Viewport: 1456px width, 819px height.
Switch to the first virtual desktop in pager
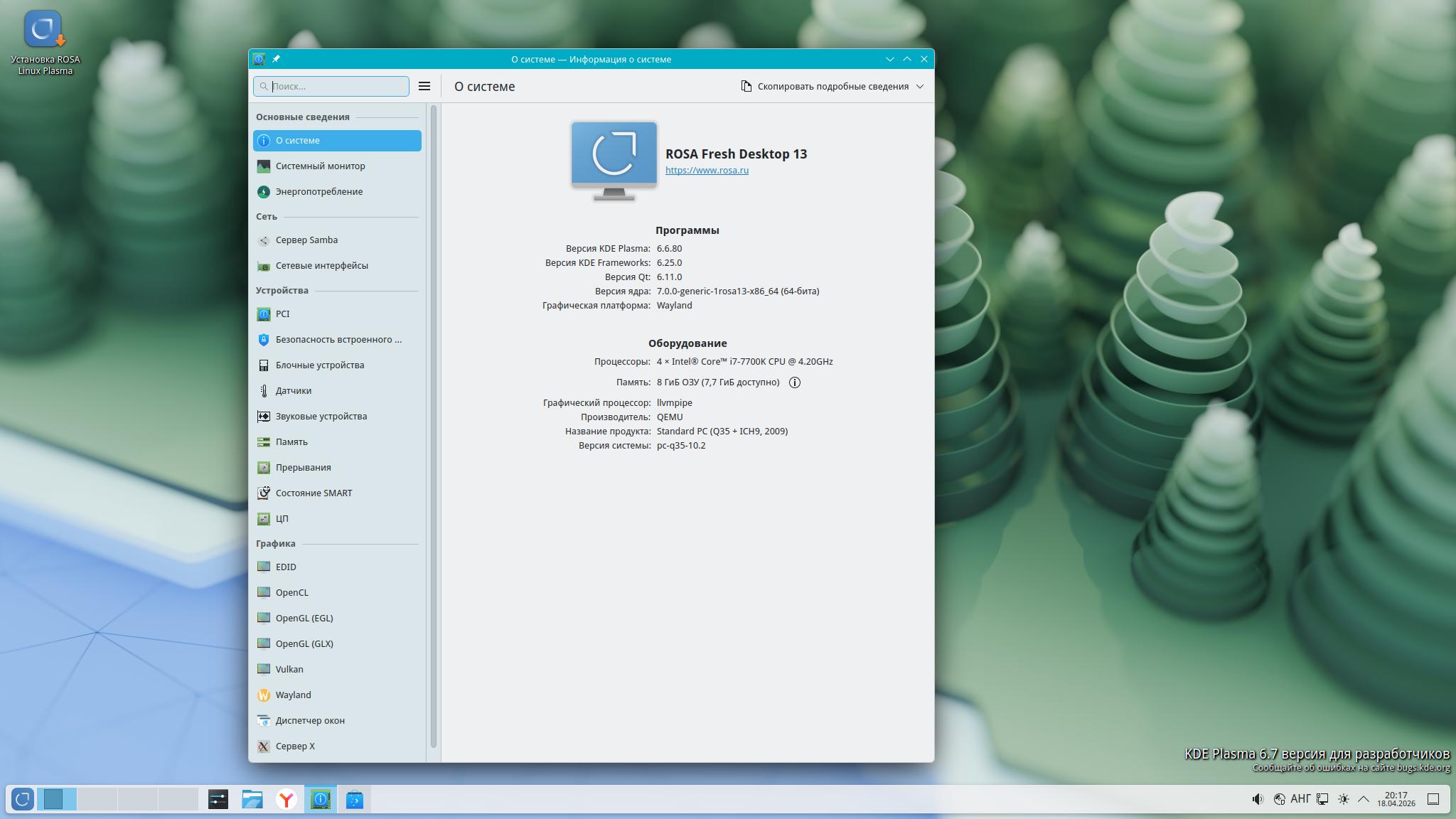56,799
